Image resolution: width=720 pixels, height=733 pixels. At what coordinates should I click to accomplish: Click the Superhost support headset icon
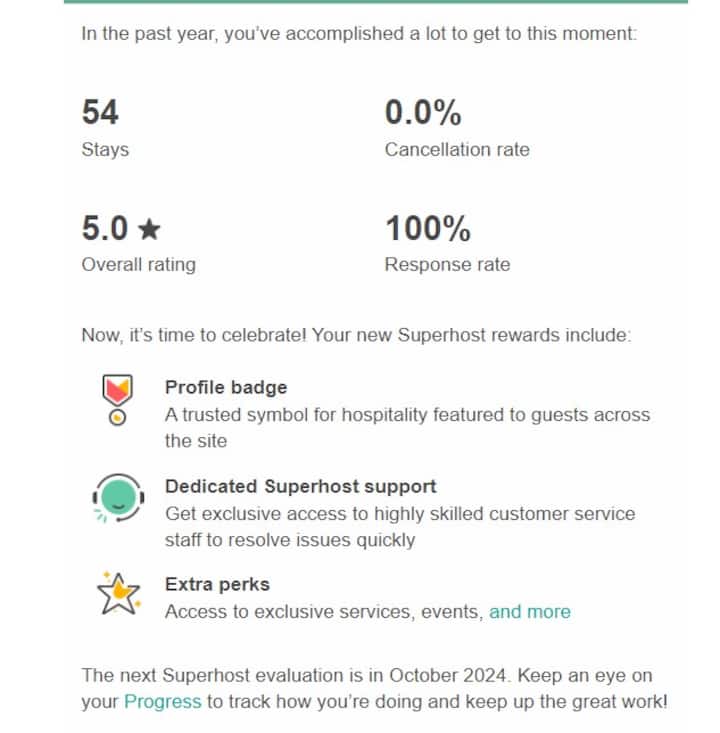(118, 498)
